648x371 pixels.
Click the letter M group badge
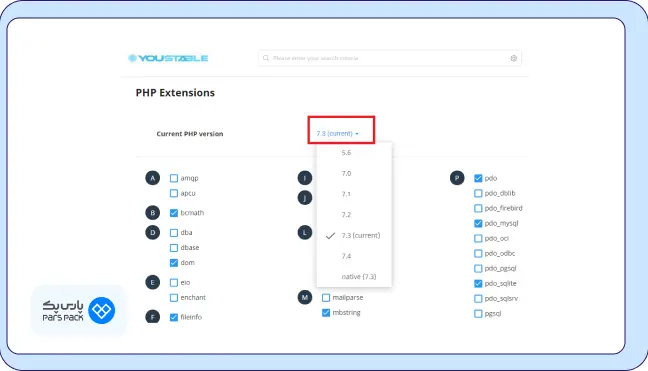(x=305, y=297)
